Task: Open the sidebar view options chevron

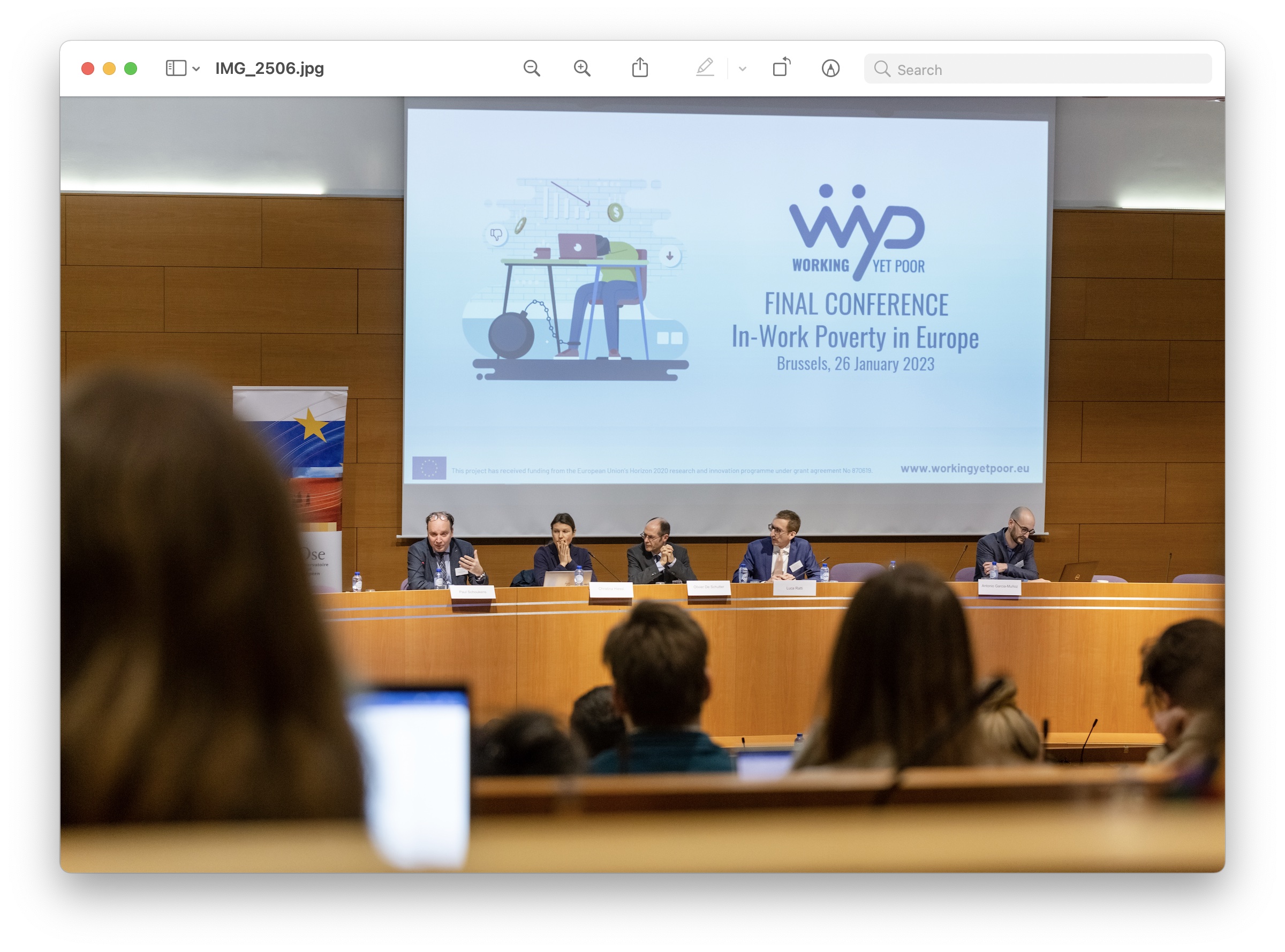Action: [x=196, y=69]
